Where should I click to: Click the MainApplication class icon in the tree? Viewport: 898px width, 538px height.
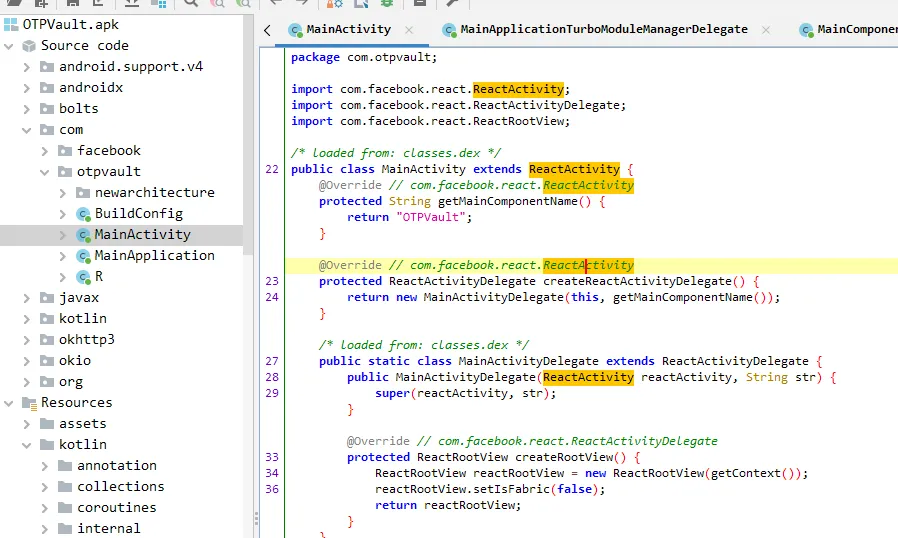tap(84, 256)
